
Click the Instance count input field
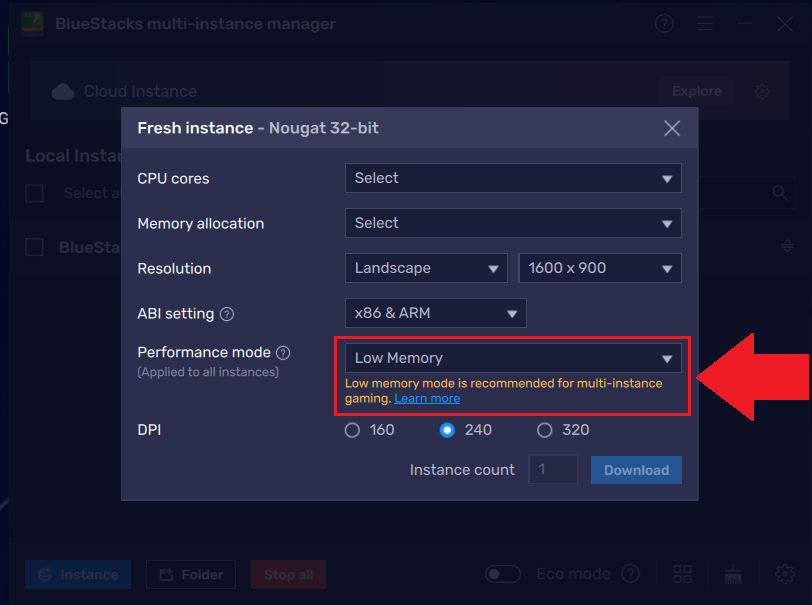point(553,470)
